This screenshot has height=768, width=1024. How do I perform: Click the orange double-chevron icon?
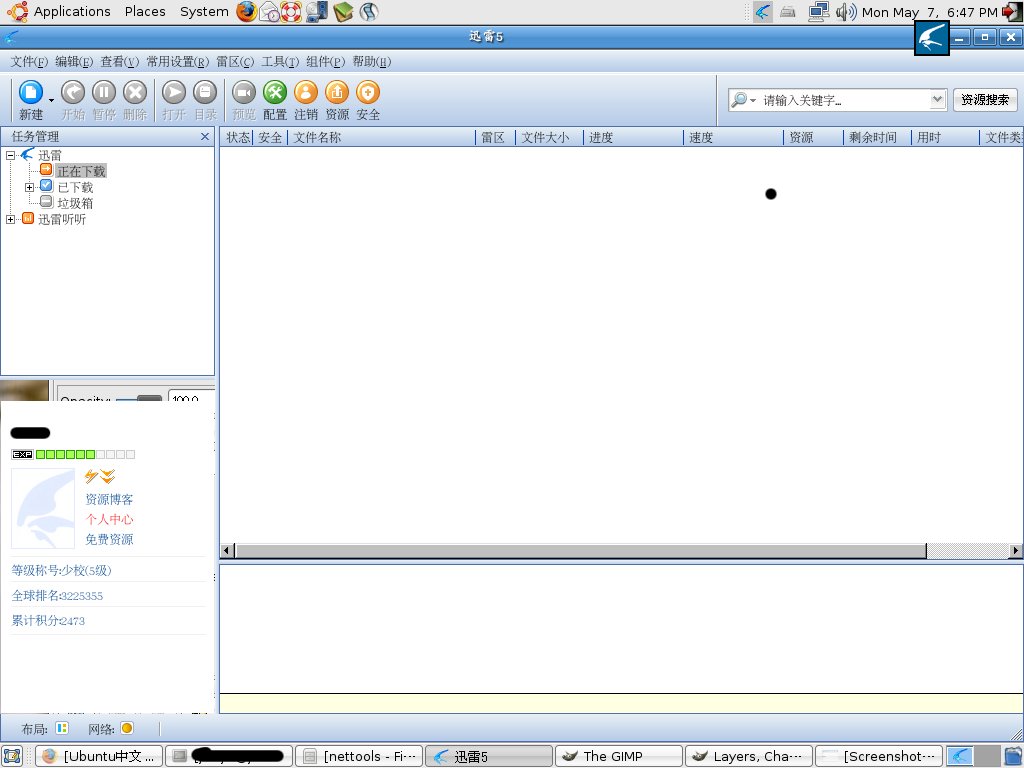[108, 477]
